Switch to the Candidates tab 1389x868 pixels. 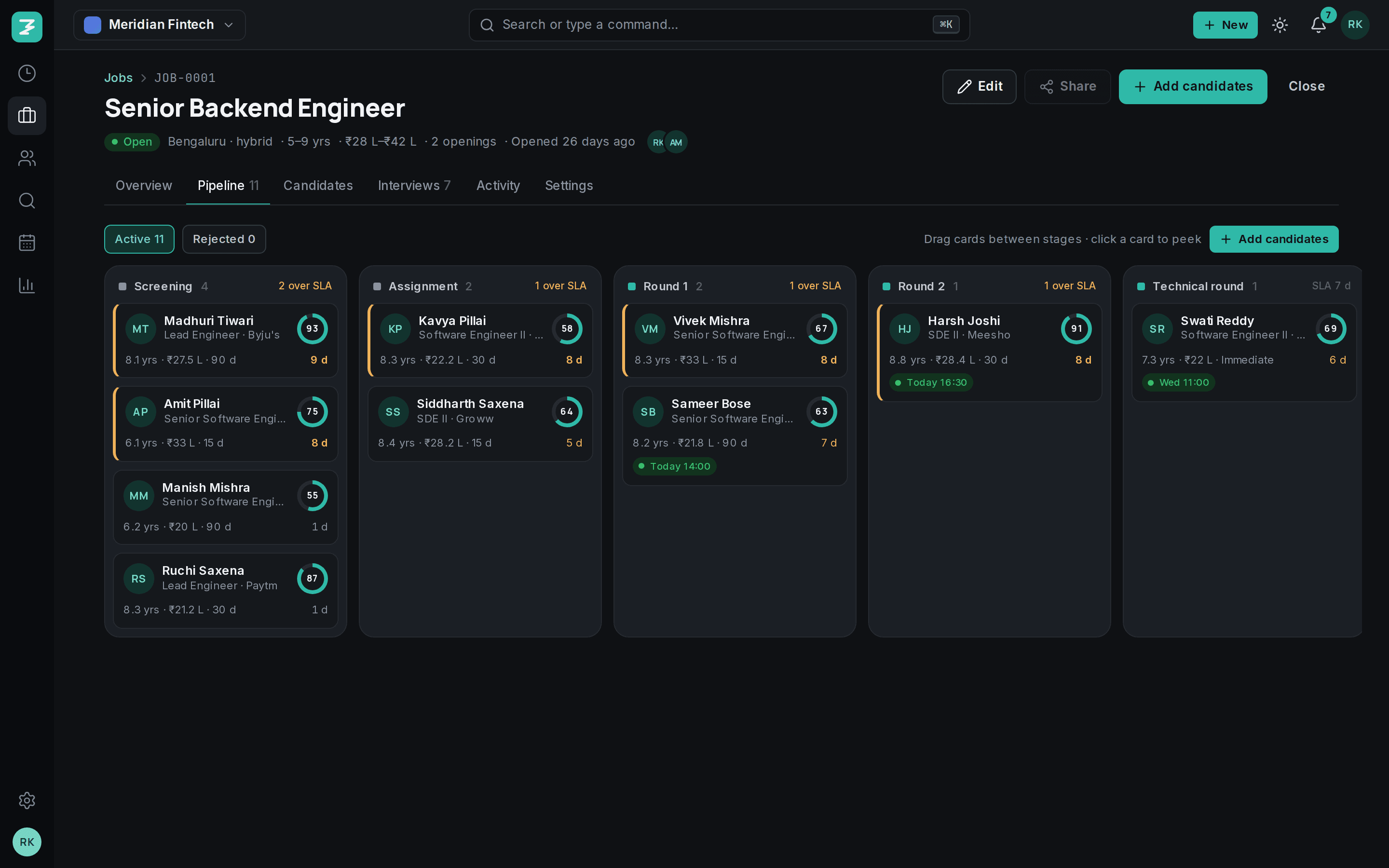click(x=318, y=186)
